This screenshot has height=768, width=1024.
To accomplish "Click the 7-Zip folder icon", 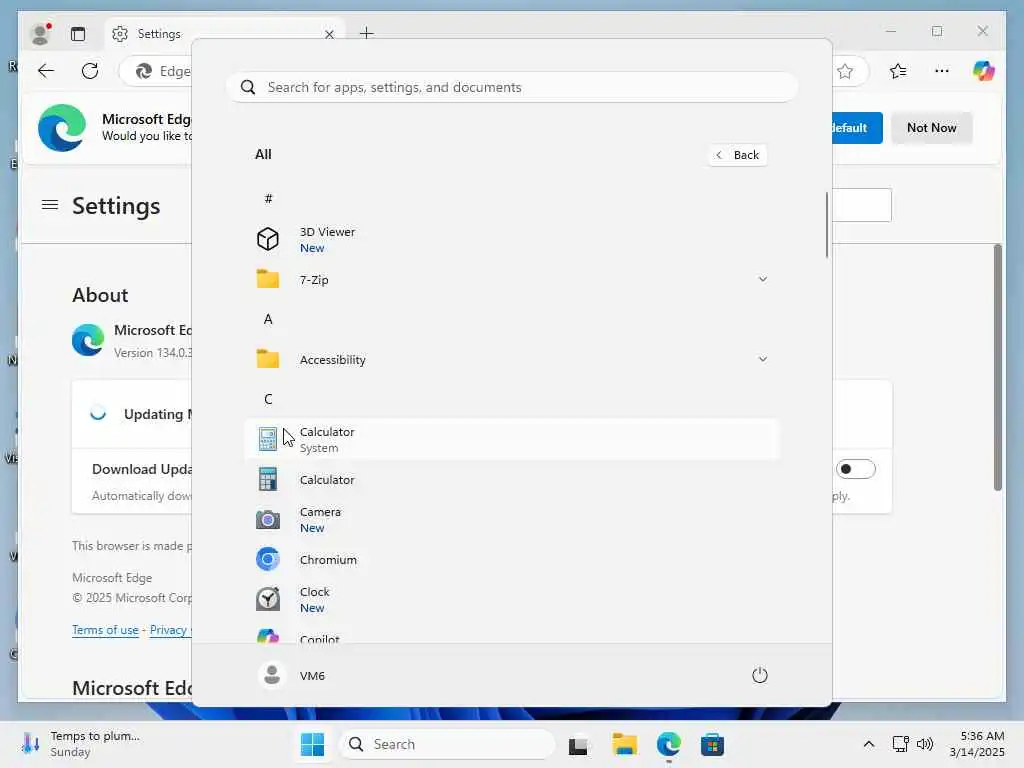I will tap(268, 279).
